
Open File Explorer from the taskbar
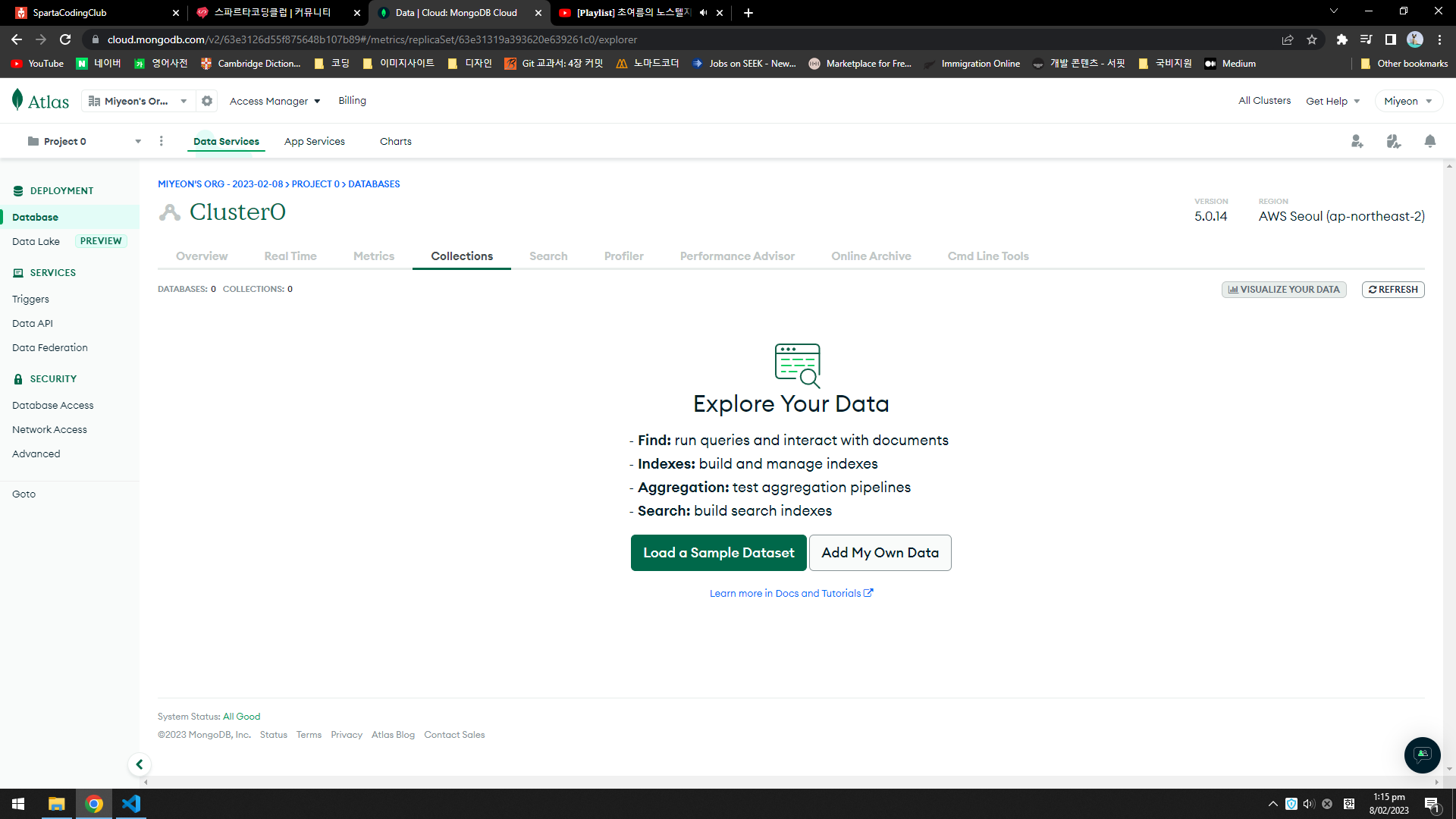tap(56, 804)
